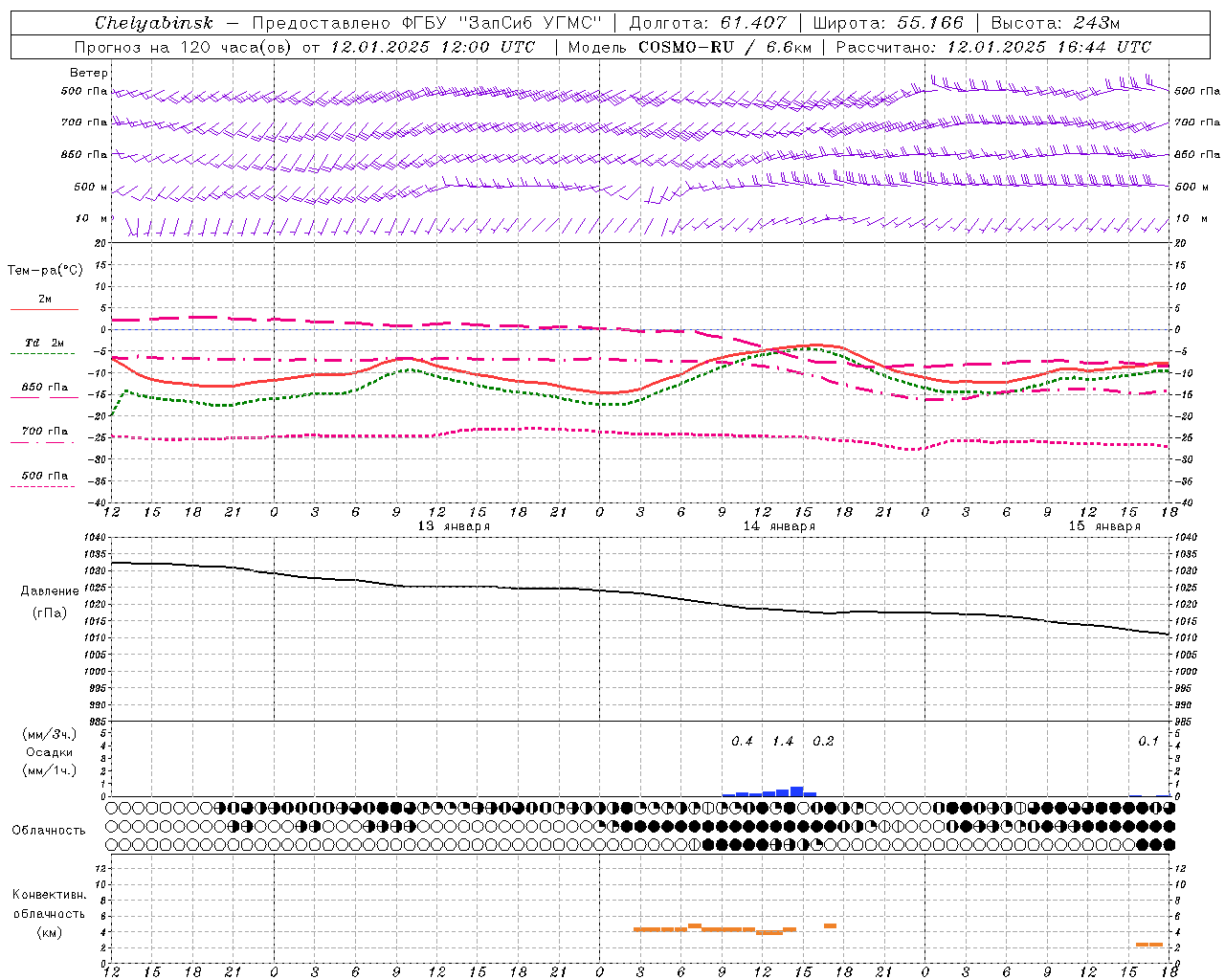Screen dimensions: 1225x980
Task: Click the Рассчитано: 12.01.2025 16:44 UTC timestamp
Action: [x=993, y=47]
